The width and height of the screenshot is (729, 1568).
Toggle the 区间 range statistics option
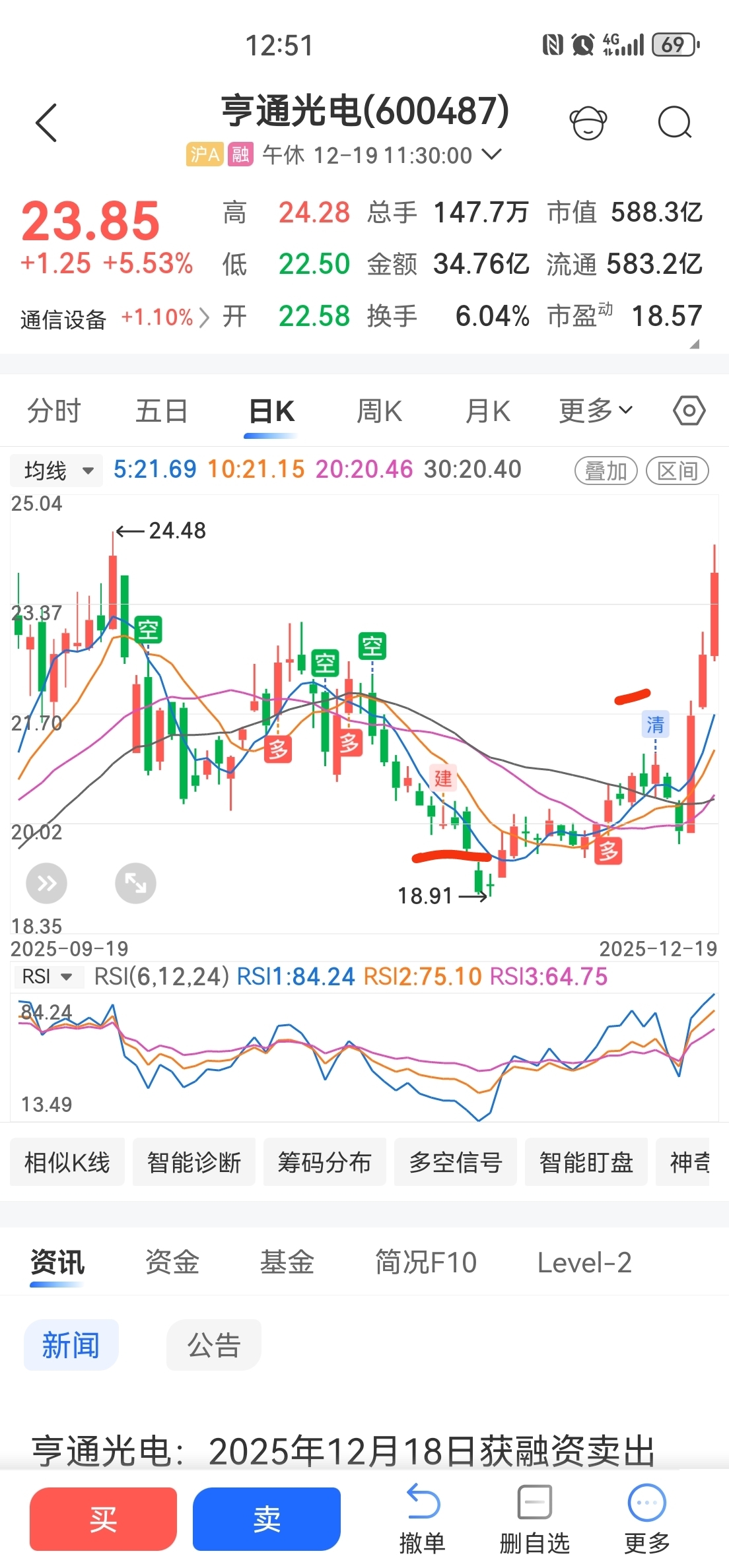point(677,471)
